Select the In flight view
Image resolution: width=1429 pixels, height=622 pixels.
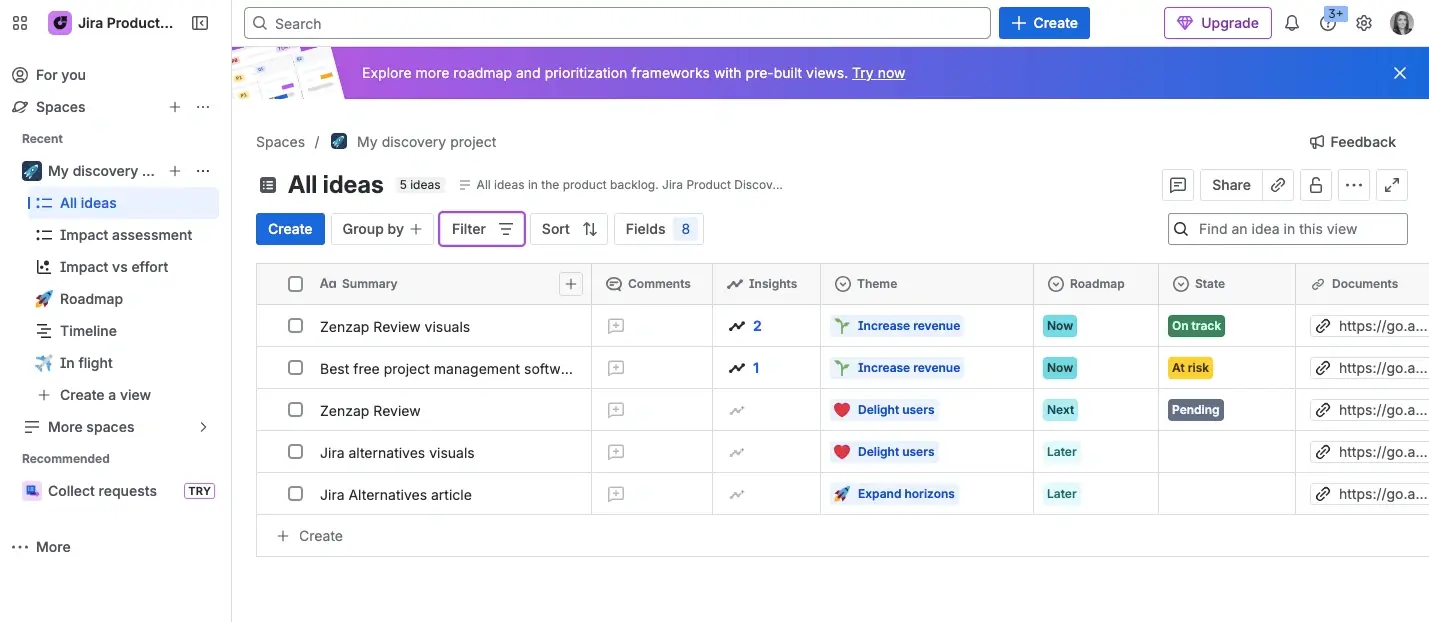pos(124,363)
